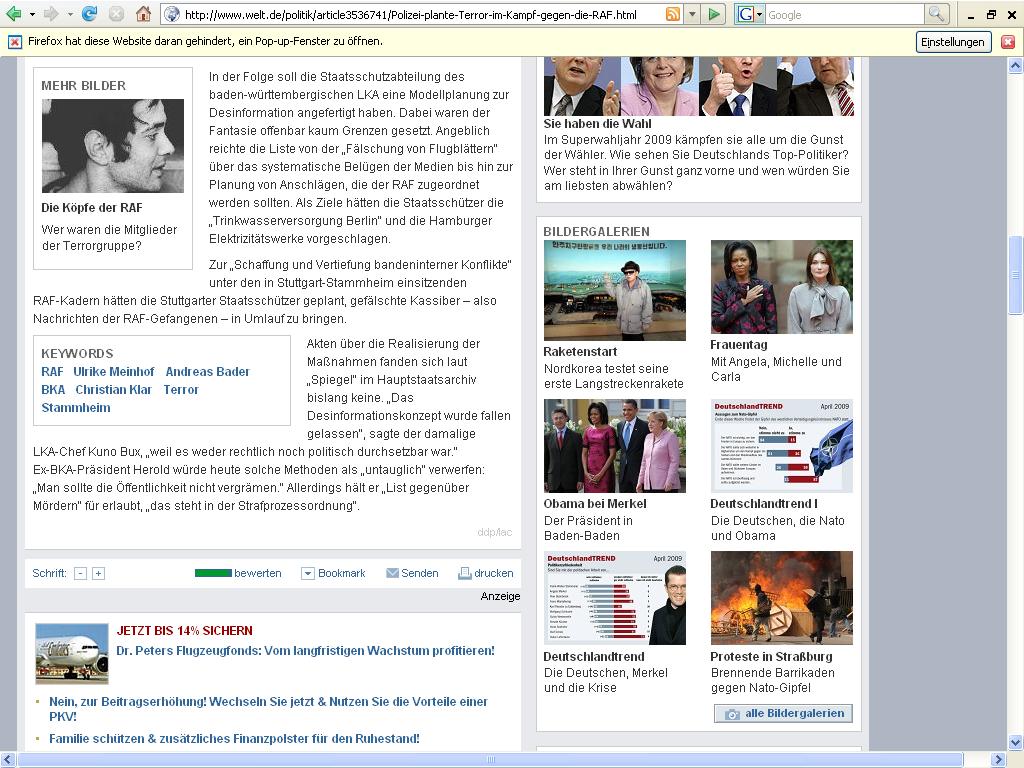The height and width of the screenshot is (768, 1024).
Task: Click the drucken link
Action: (494, 573)
